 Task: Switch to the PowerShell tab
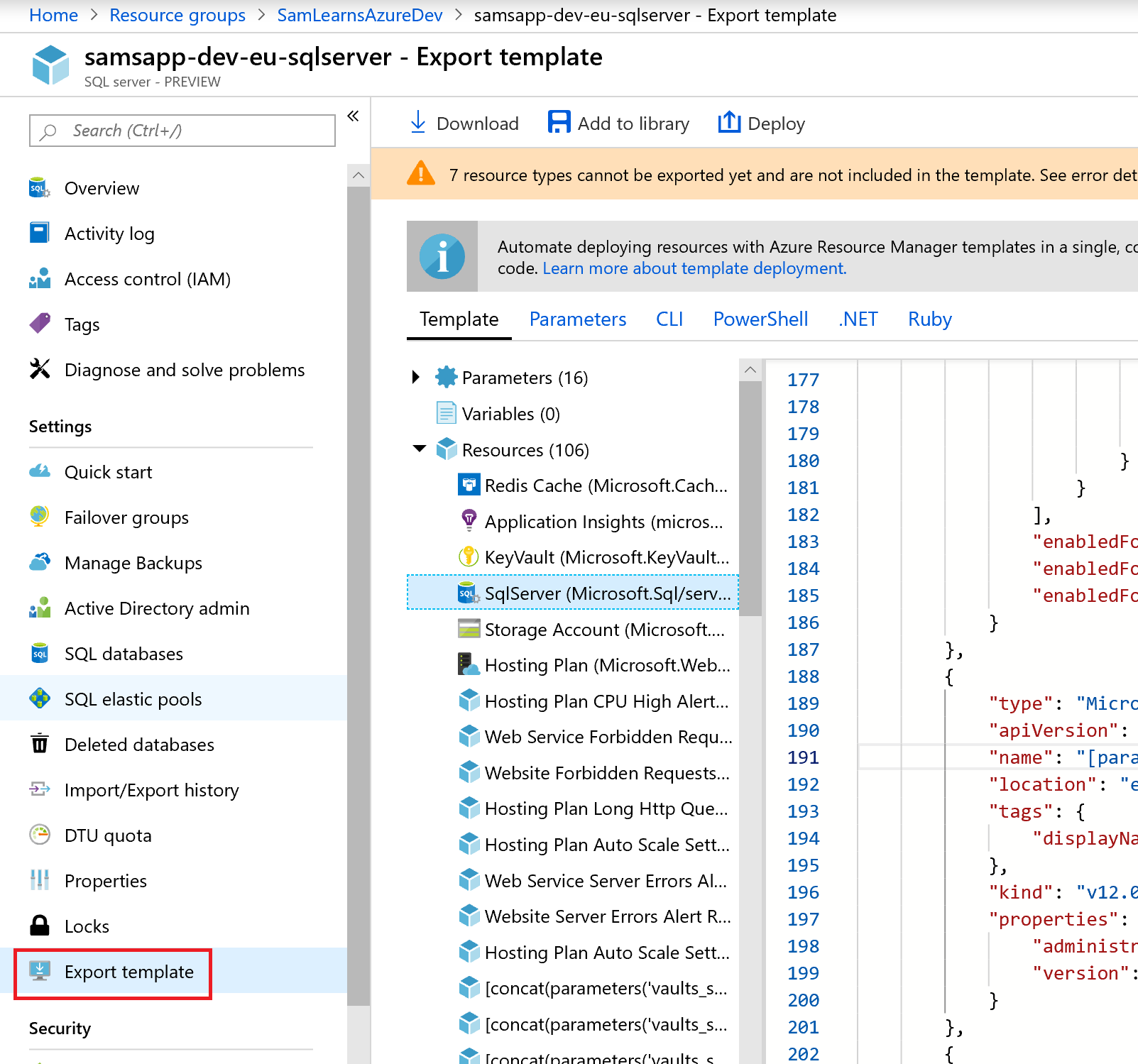pyautogui.click(x=760, y=319)
